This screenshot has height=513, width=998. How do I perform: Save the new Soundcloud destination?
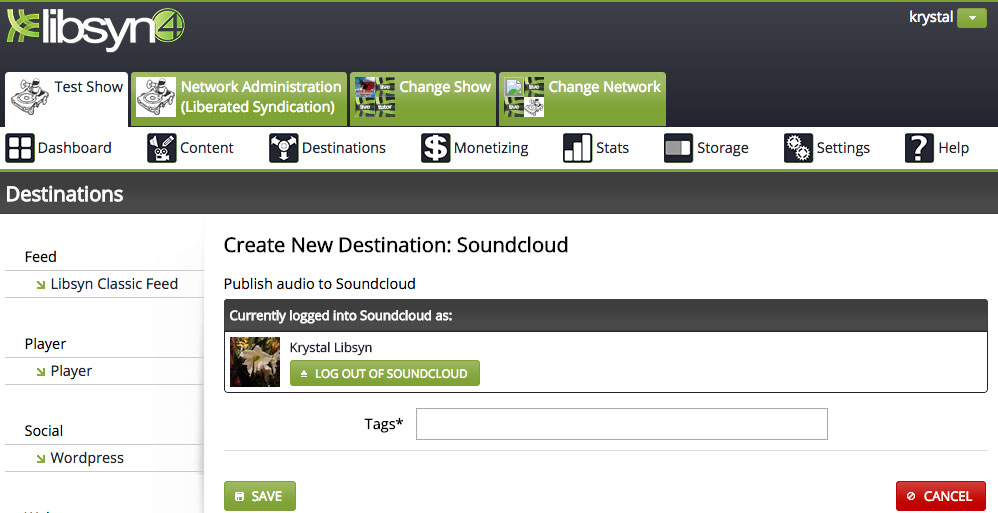[x=260, y=496]
